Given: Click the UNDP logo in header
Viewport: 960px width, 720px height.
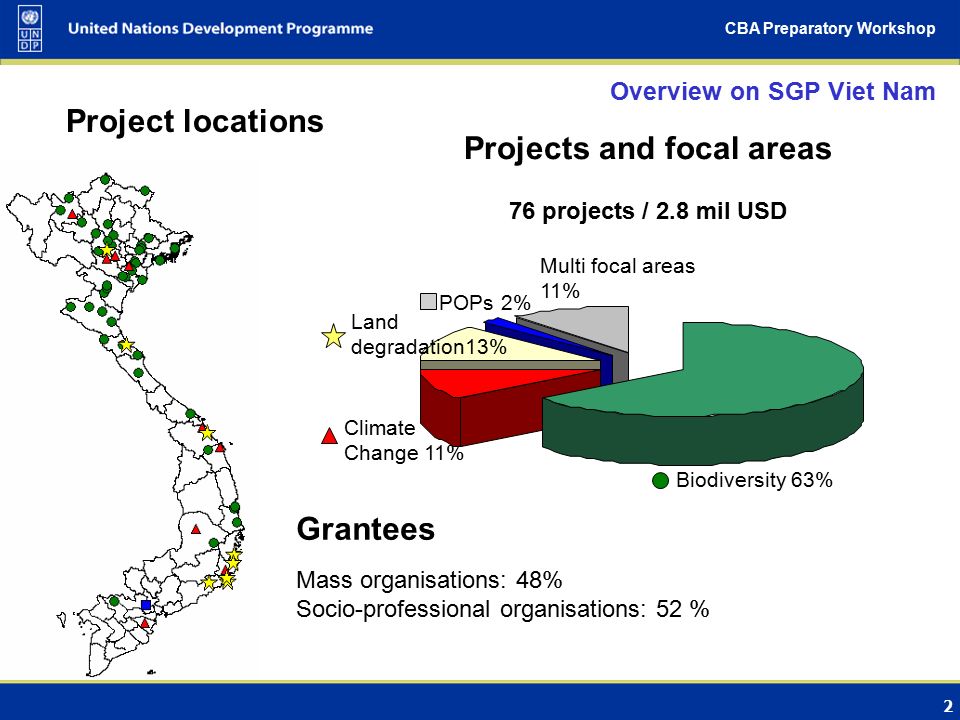Looking at the screenshot, I should point(30,28).
